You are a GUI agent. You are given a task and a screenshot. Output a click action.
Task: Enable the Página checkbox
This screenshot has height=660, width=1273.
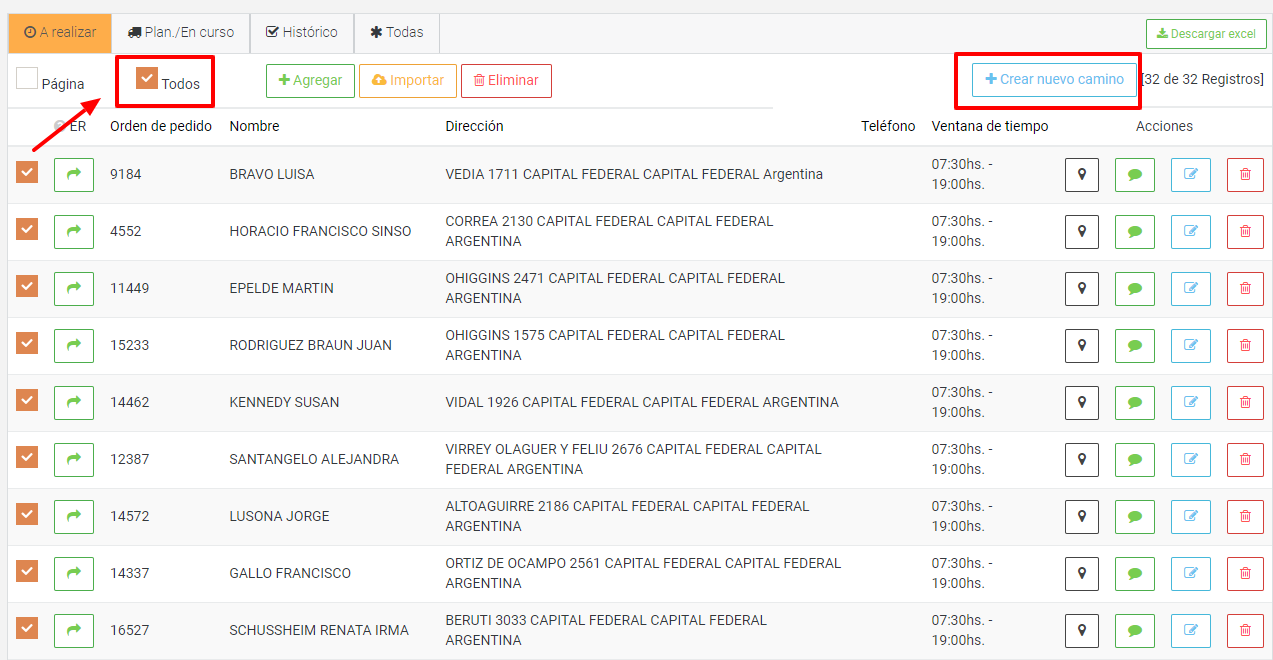pos(27,79)
